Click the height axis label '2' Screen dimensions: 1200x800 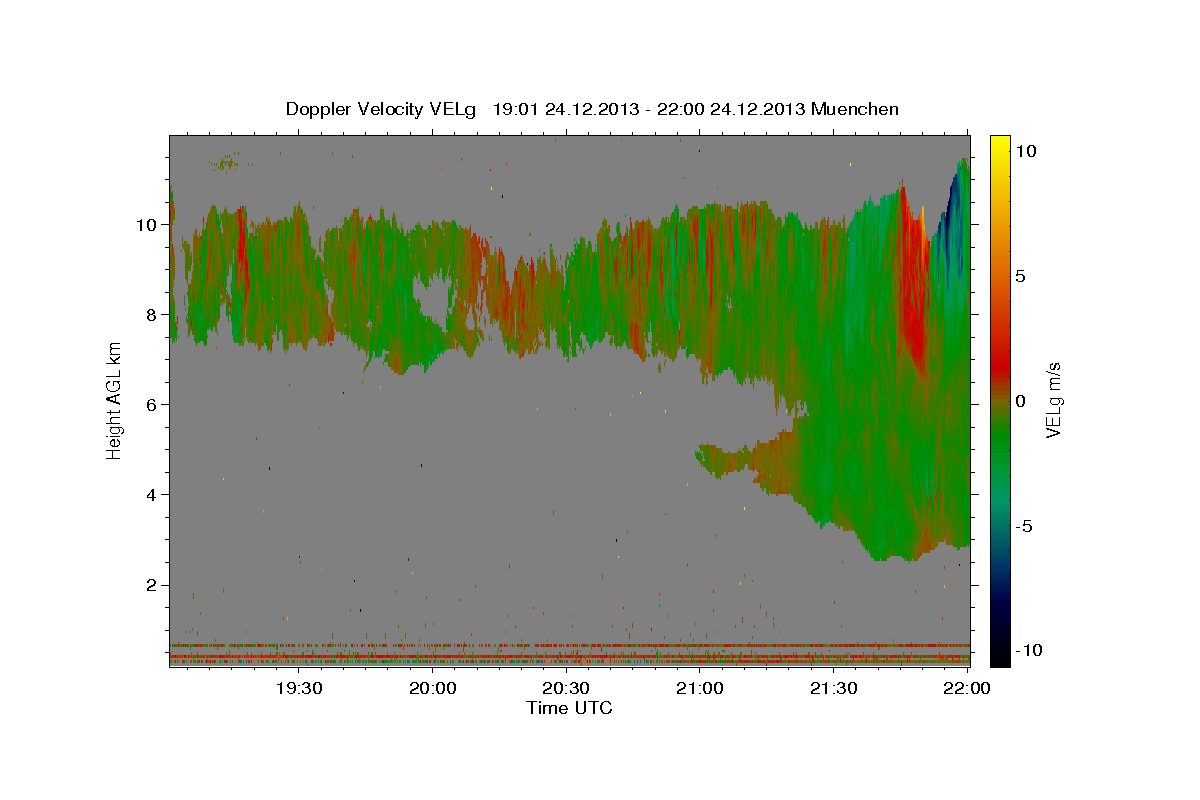pyautogui.click(x=154, y=585)
